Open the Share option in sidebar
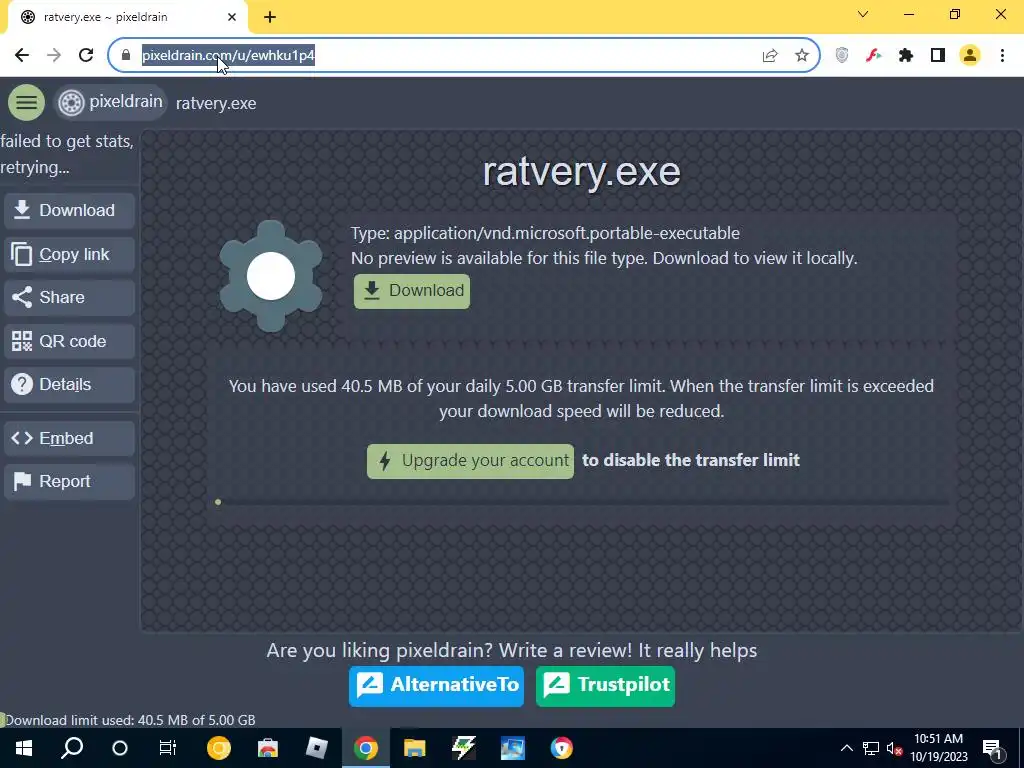This screenshot has width=1024, height=768. tap(69, 297)
